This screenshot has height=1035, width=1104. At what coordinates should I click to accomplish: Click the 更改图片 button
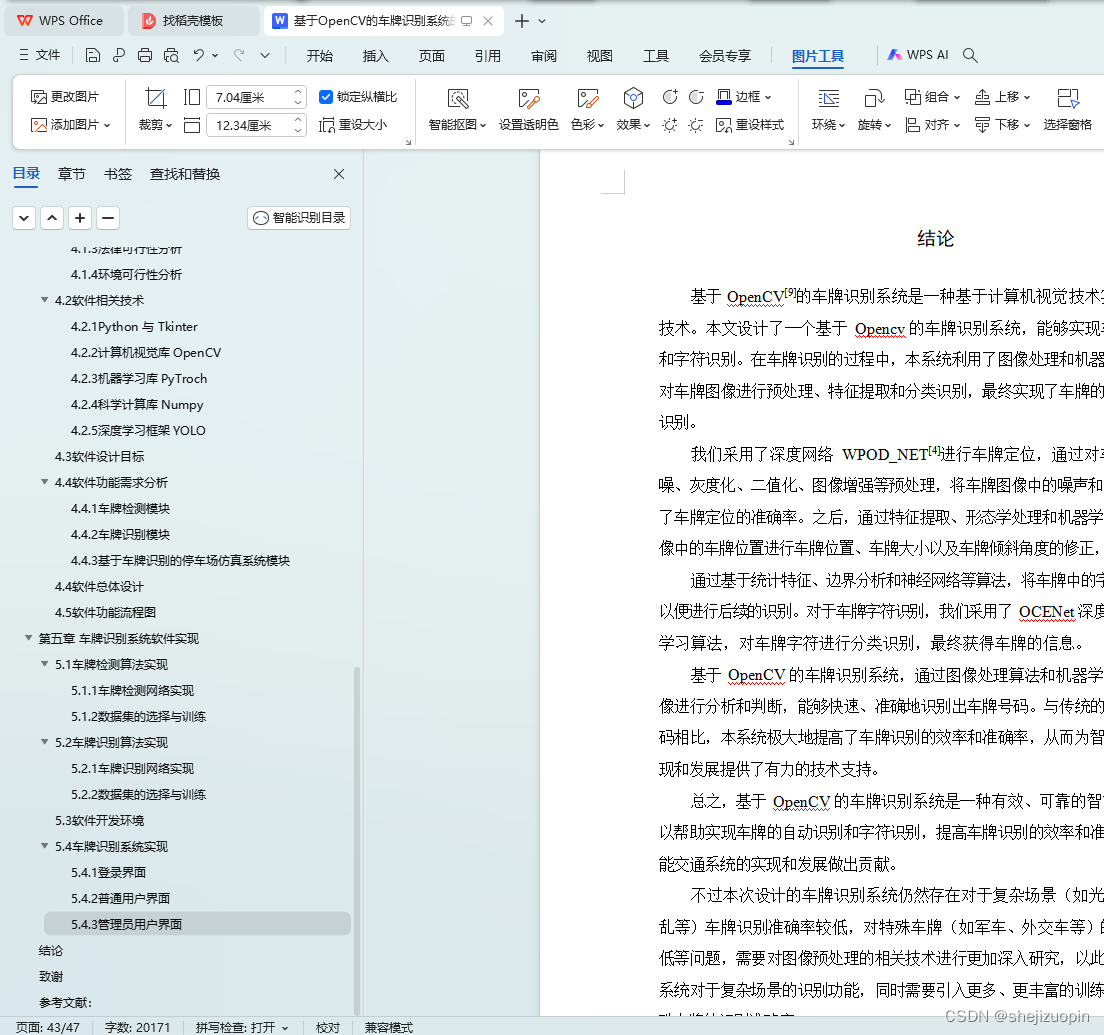65,96
